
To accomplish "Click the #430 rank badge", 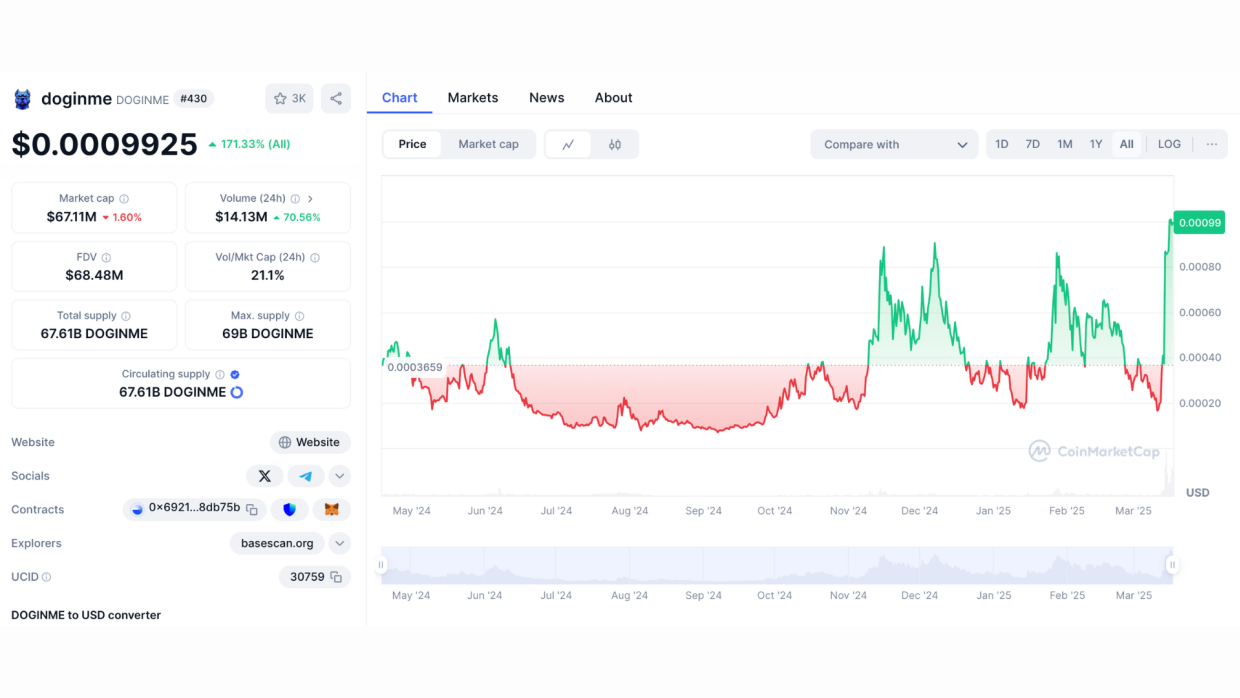I will pyautogui.click(x=194, y=99).
